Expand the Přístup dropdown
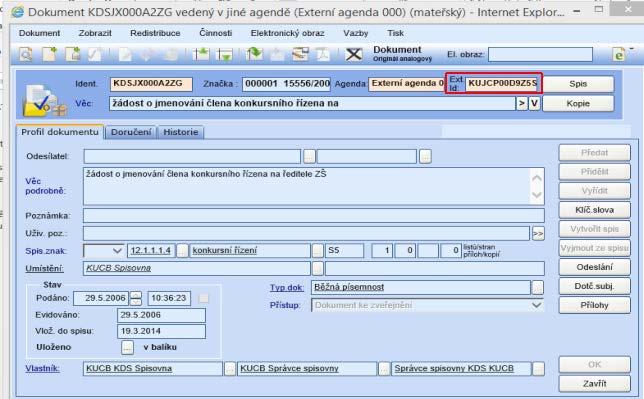The height and width of the screenshot is (399, 644). (536, 305)
